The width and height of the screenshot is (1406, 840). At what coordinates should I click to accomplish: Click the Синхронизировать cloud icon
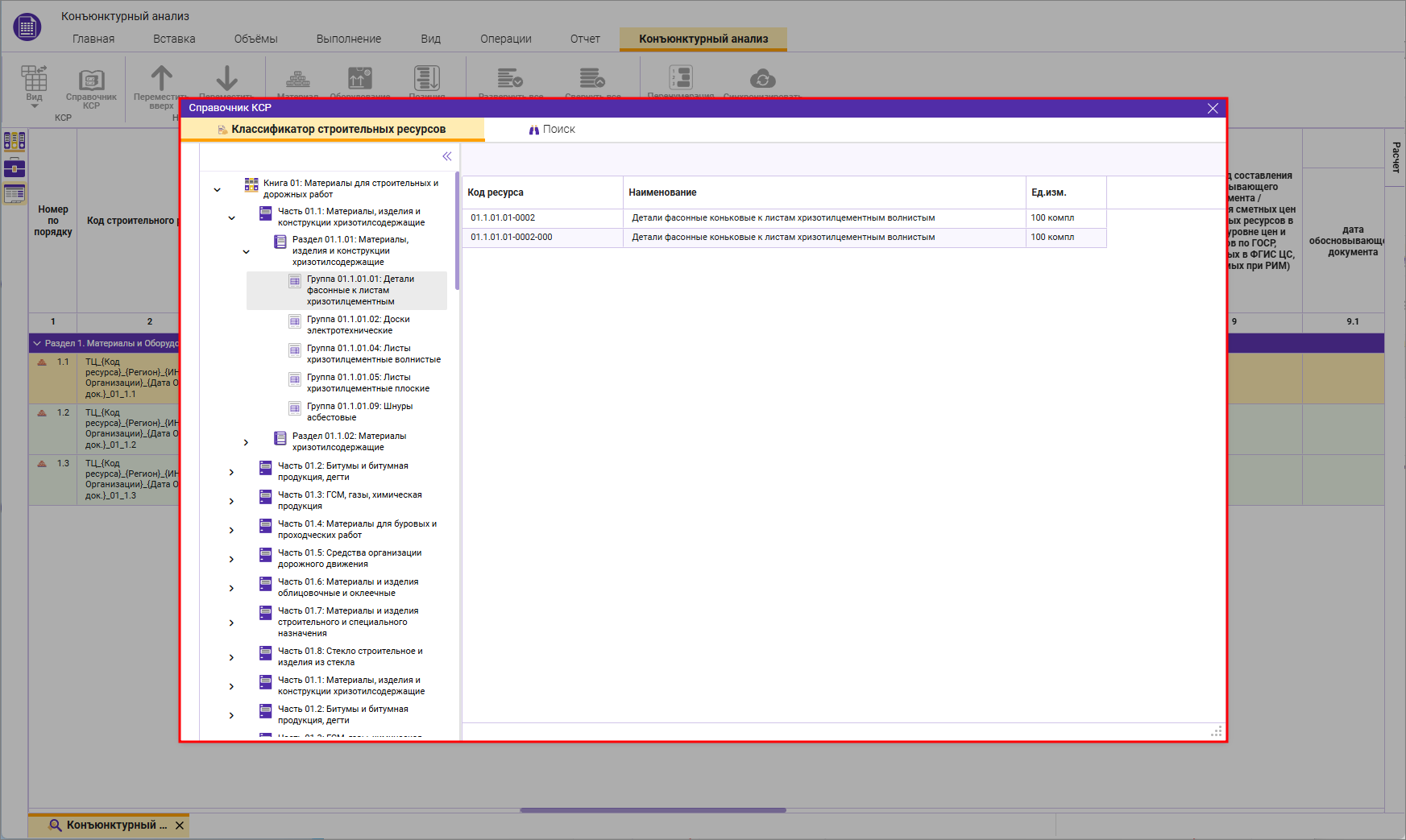point(762,78)
